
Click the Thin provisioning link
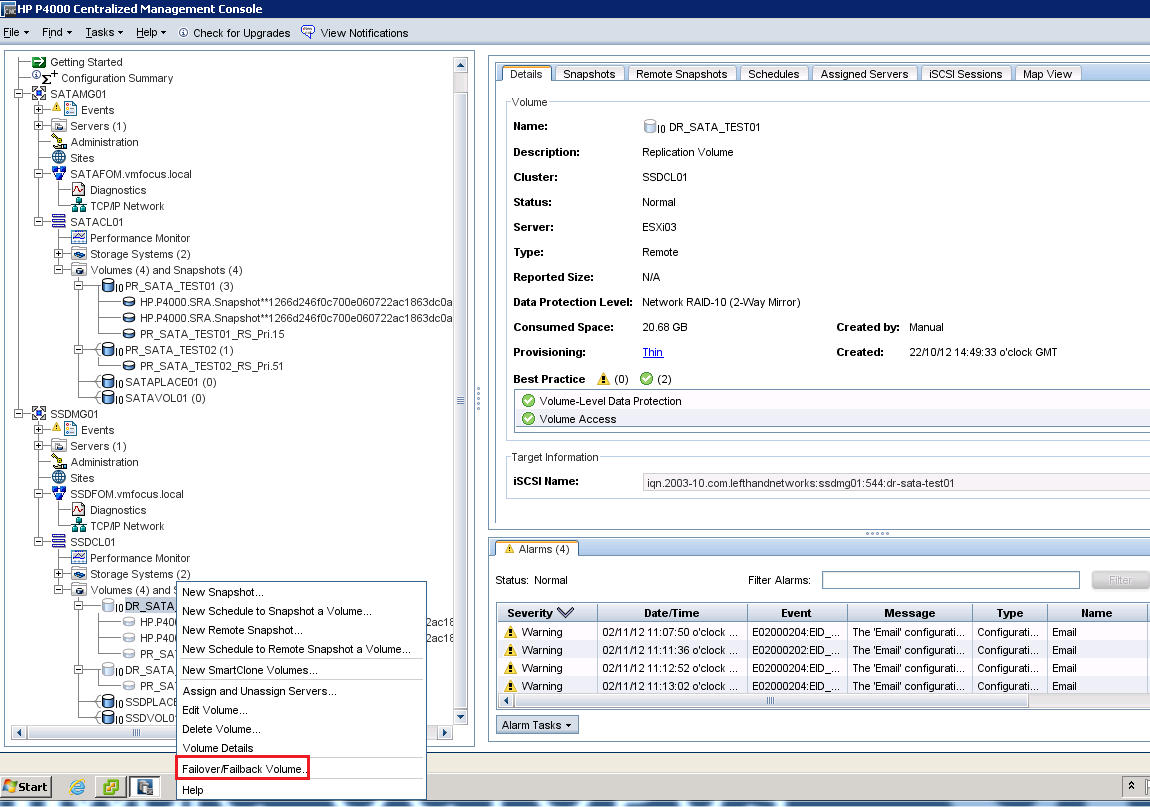[x=652, y=352]
